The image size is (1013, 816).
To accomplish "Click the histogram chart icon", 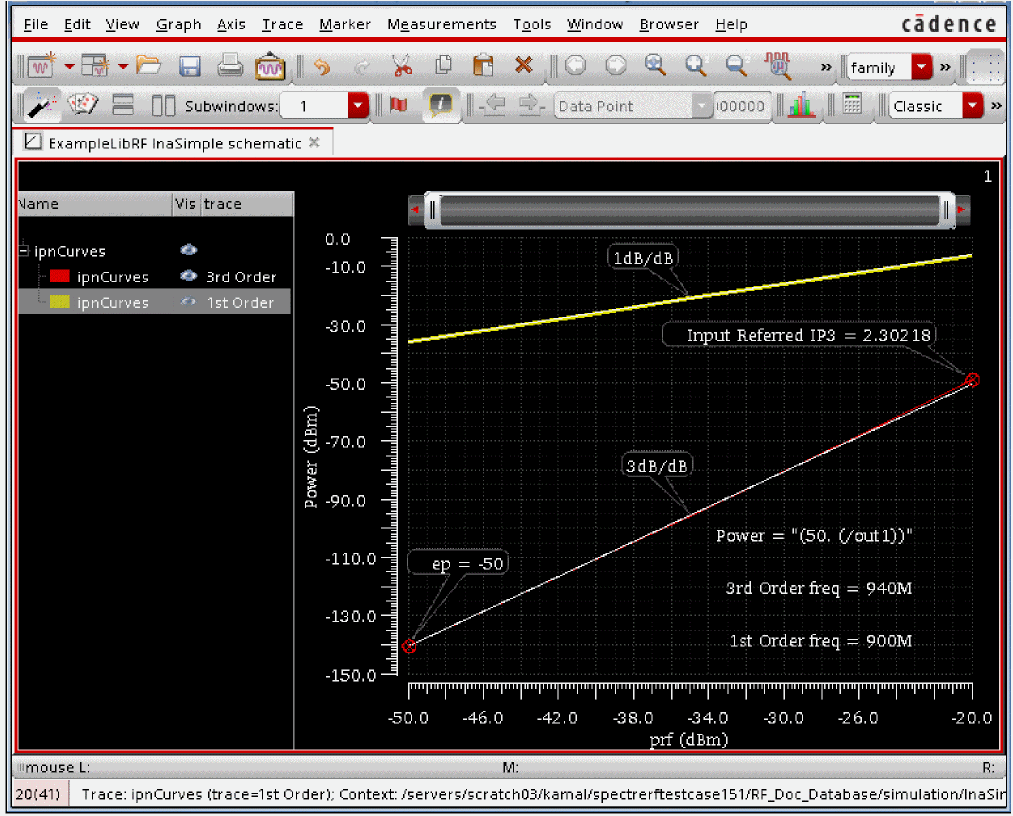I will point(800,105).
